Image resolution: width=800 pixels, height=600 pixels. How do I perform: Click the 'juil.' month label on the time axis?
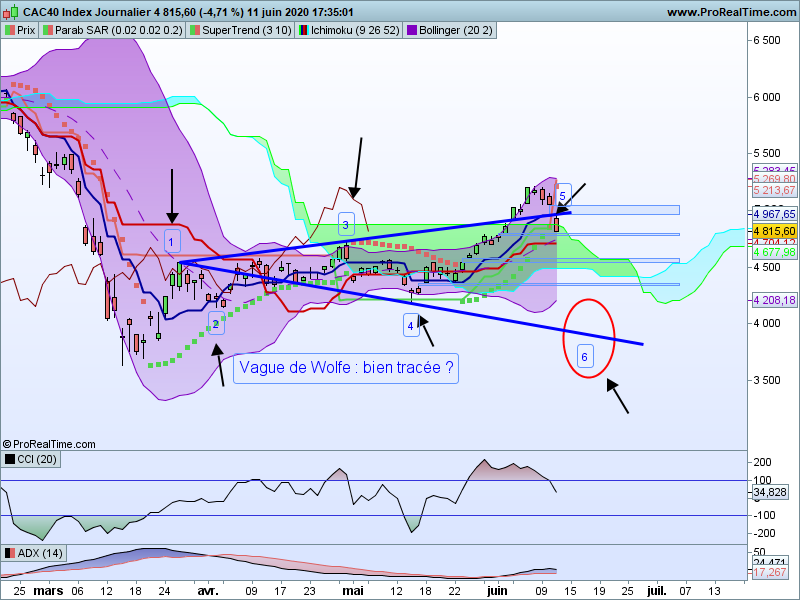pos(657,591)
